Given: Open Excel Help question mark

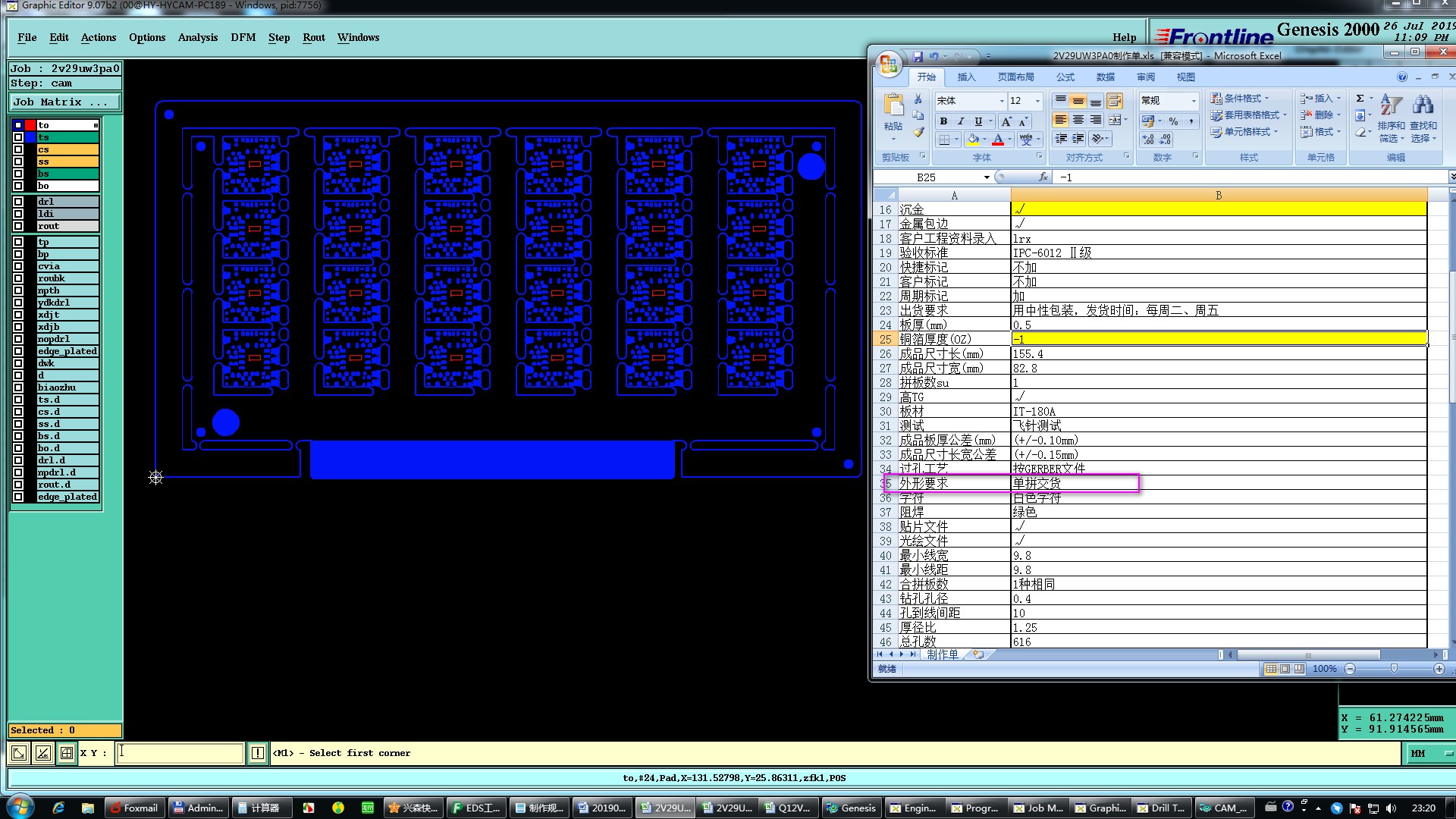Looking at the screenshot, I should (x=1402, y=77).
